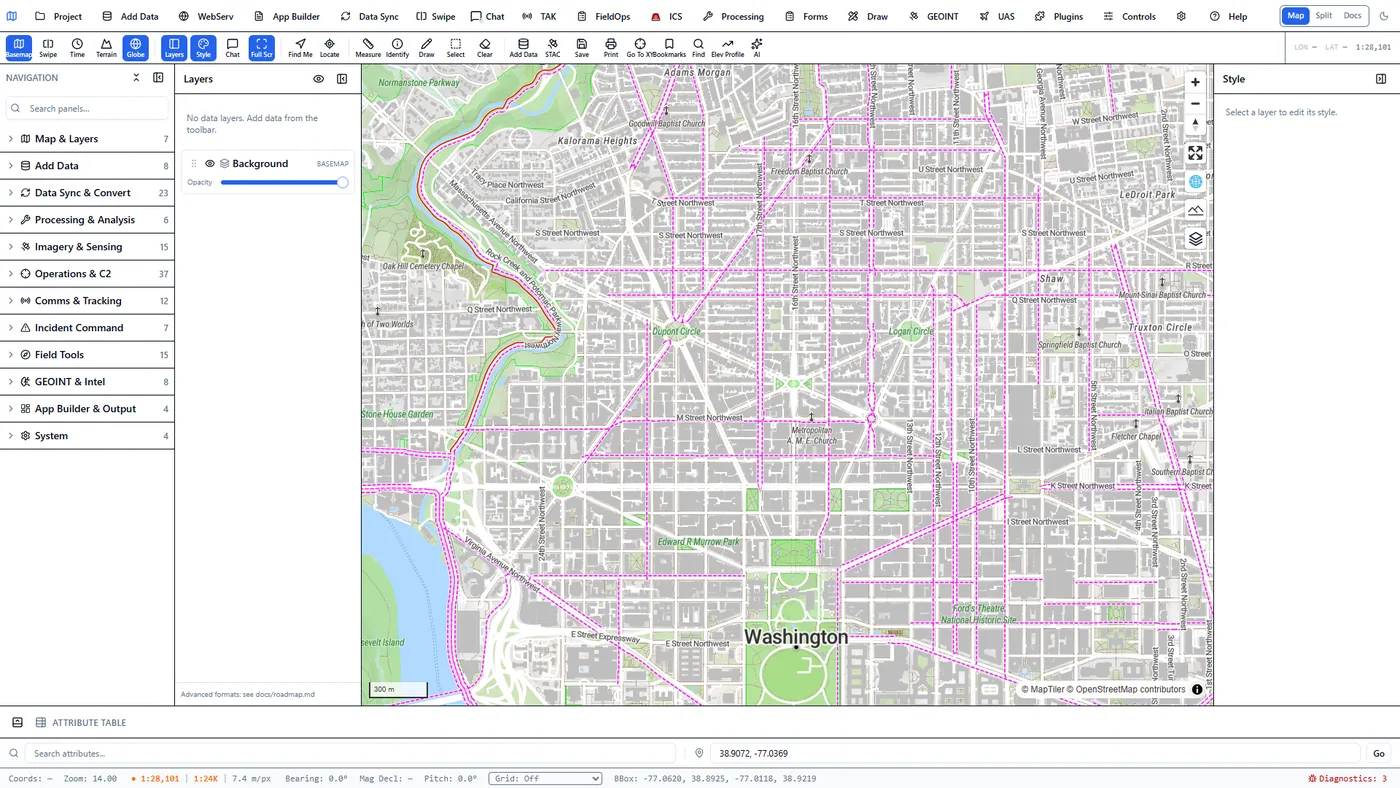1400x788 pixels.
Task: Click the Search attributes input field
Action: click(350, 753)
